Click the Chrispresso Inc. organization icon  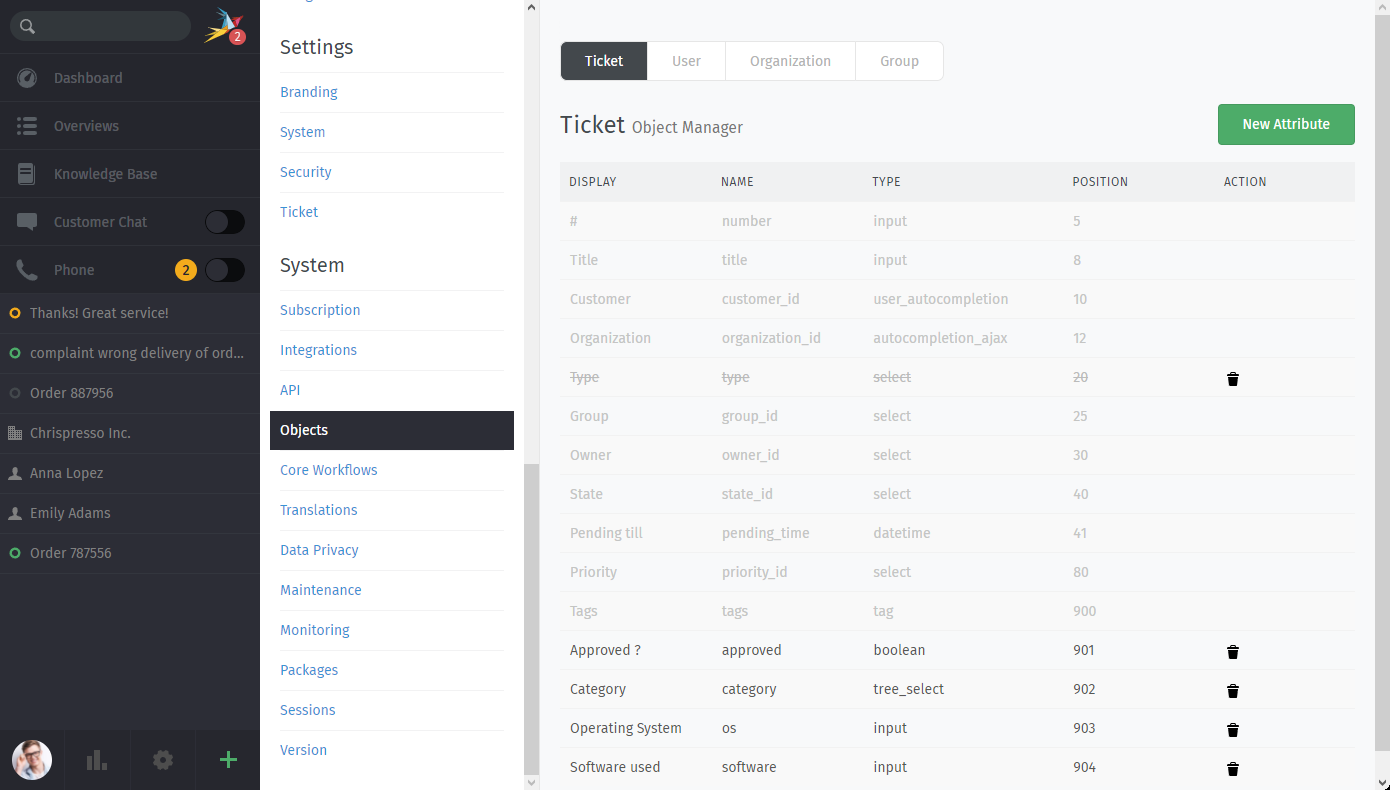[x=15, y=433]
